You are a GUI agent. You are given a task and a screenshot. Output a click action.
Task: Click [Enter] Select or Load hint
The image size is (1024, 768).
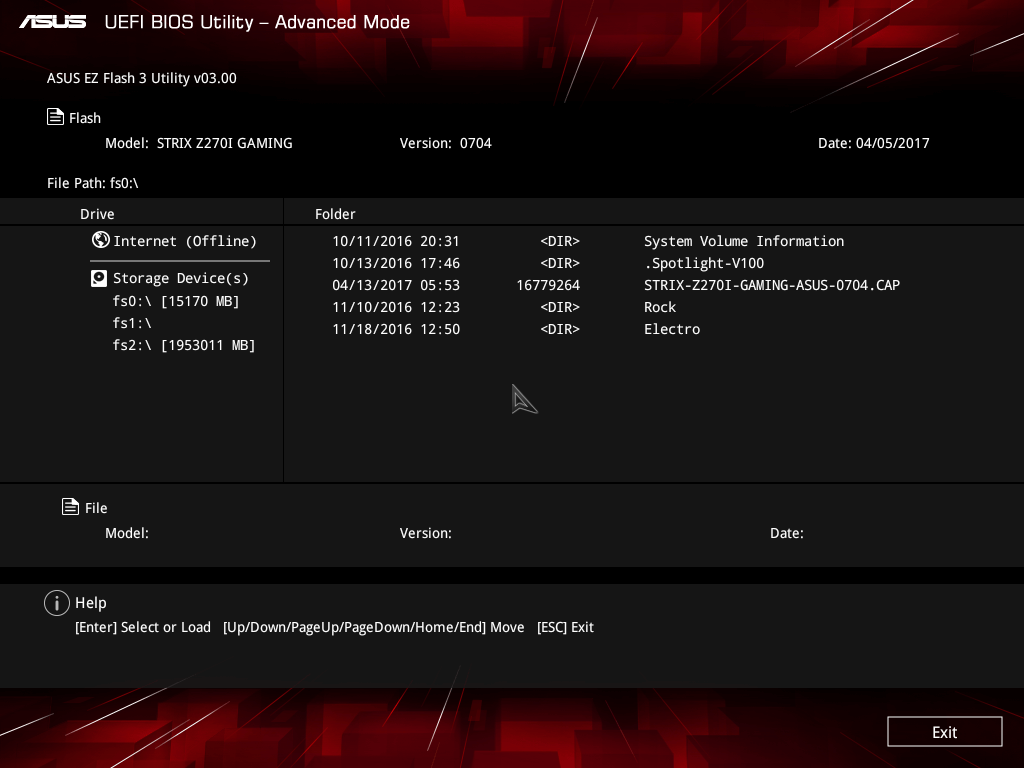[x=143, y=627]
